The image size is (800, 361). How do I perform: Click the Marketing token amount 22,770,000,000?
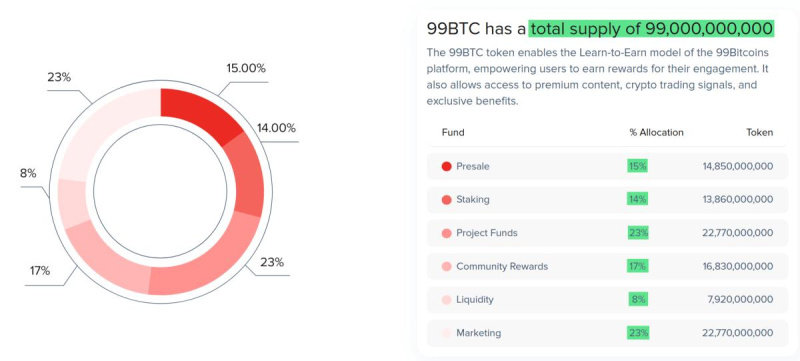pos(738,333)
